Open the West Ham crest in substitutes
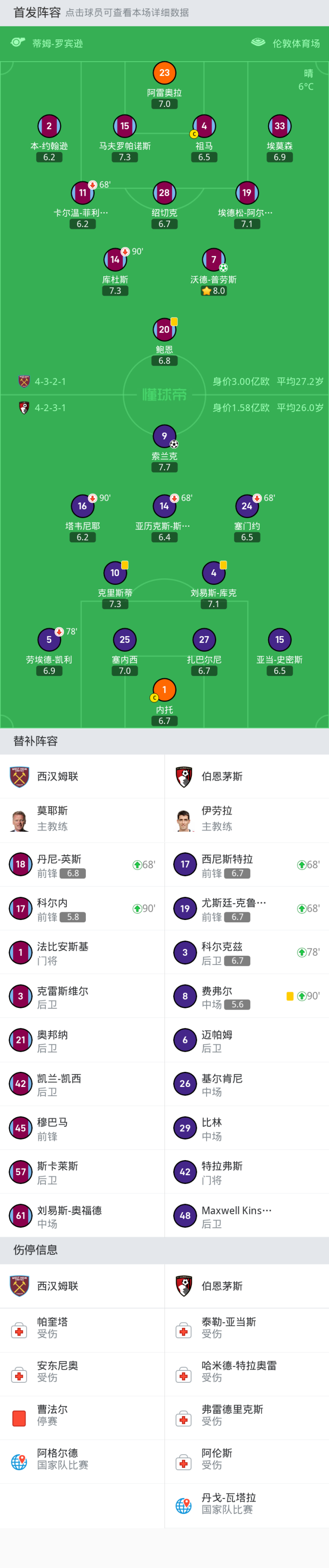The width and height of the screenshot is (329, 1568). [x=20, y=776]
